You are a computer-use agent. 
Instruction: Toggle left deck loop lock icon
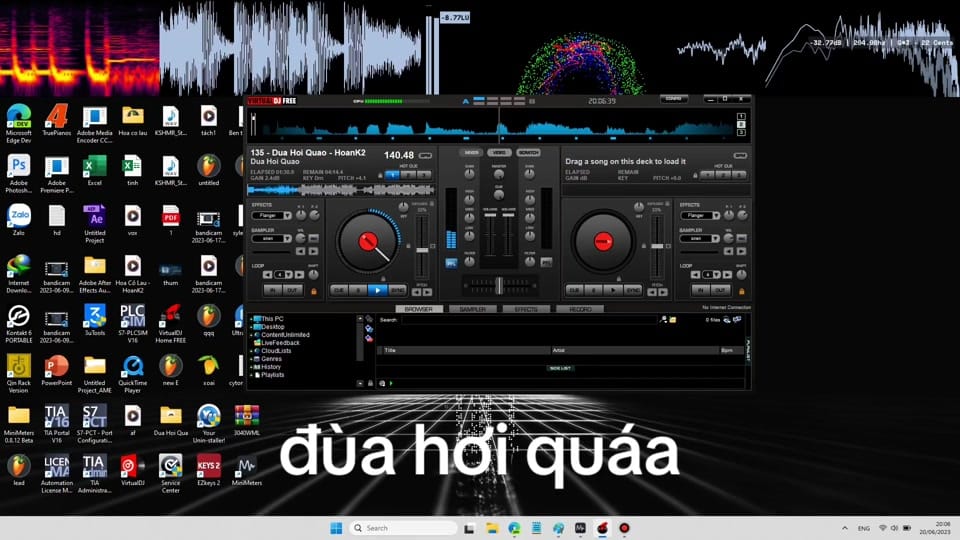point(314,291)
